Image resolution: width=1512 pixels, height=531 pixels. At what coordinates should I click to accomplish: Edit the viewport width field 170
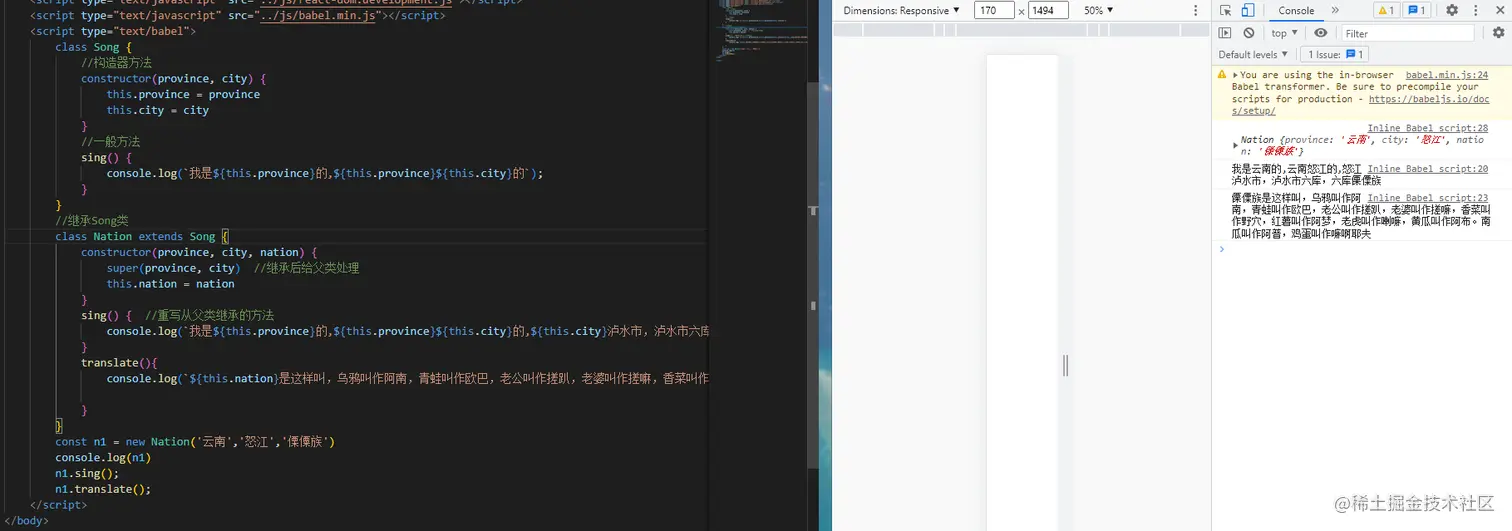pos(993,10)
